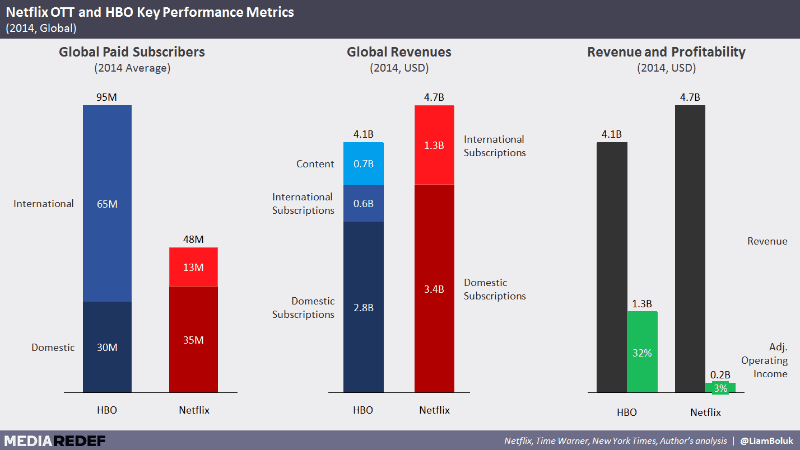
Task: Select the HBO 0.7B Content revenue segment
Action: [363, 164]
